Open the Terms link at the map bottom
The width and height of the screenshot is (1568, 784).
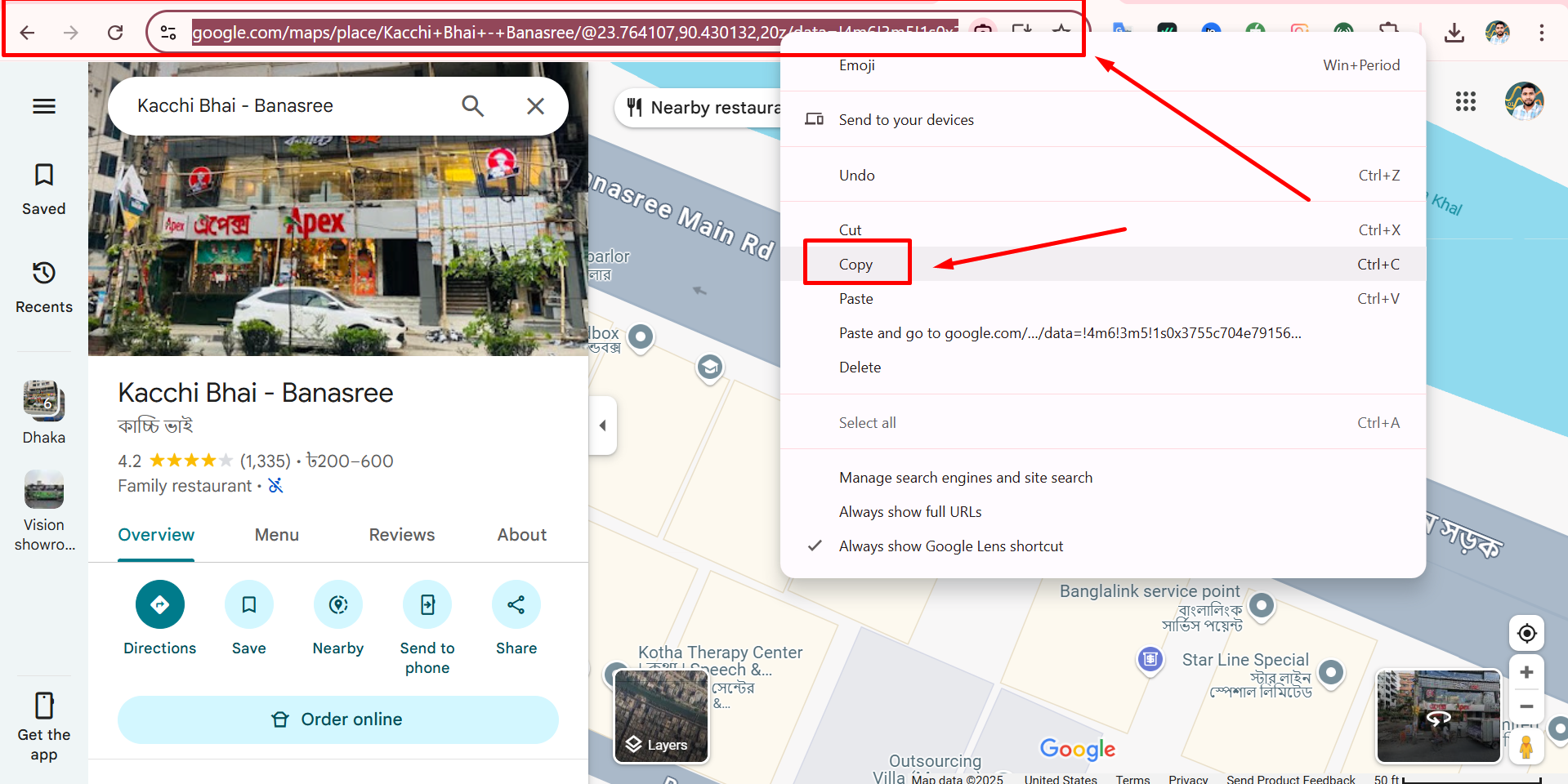[1132, 779]
